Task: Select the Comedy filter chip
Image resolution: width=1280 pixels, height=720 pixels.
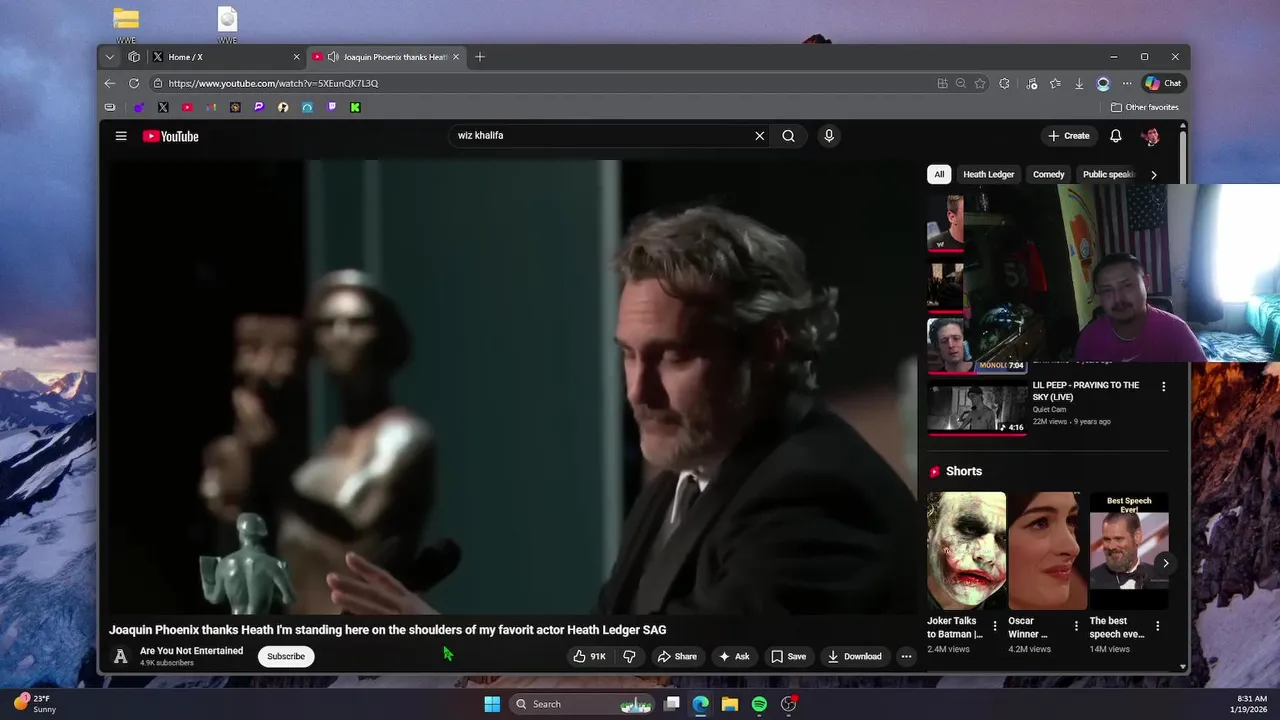Action: click(x=1049, y=174)
